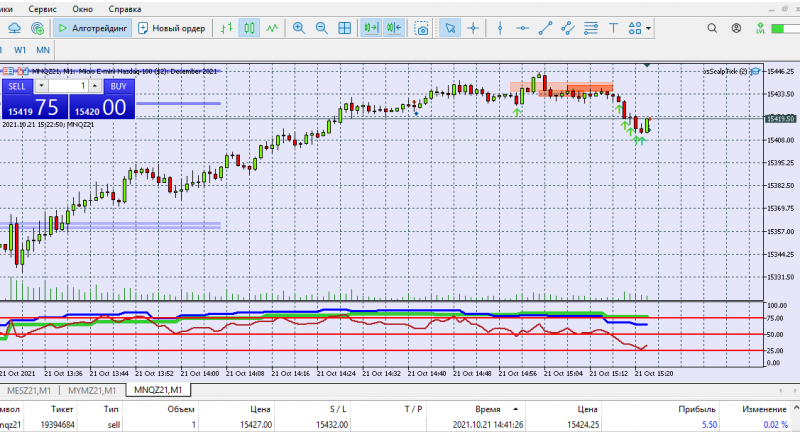The width and height of the screenshot is (800, 432).
Task: Click the osScalpTick expert advisor icon
Action: click(x=756, y=71)
